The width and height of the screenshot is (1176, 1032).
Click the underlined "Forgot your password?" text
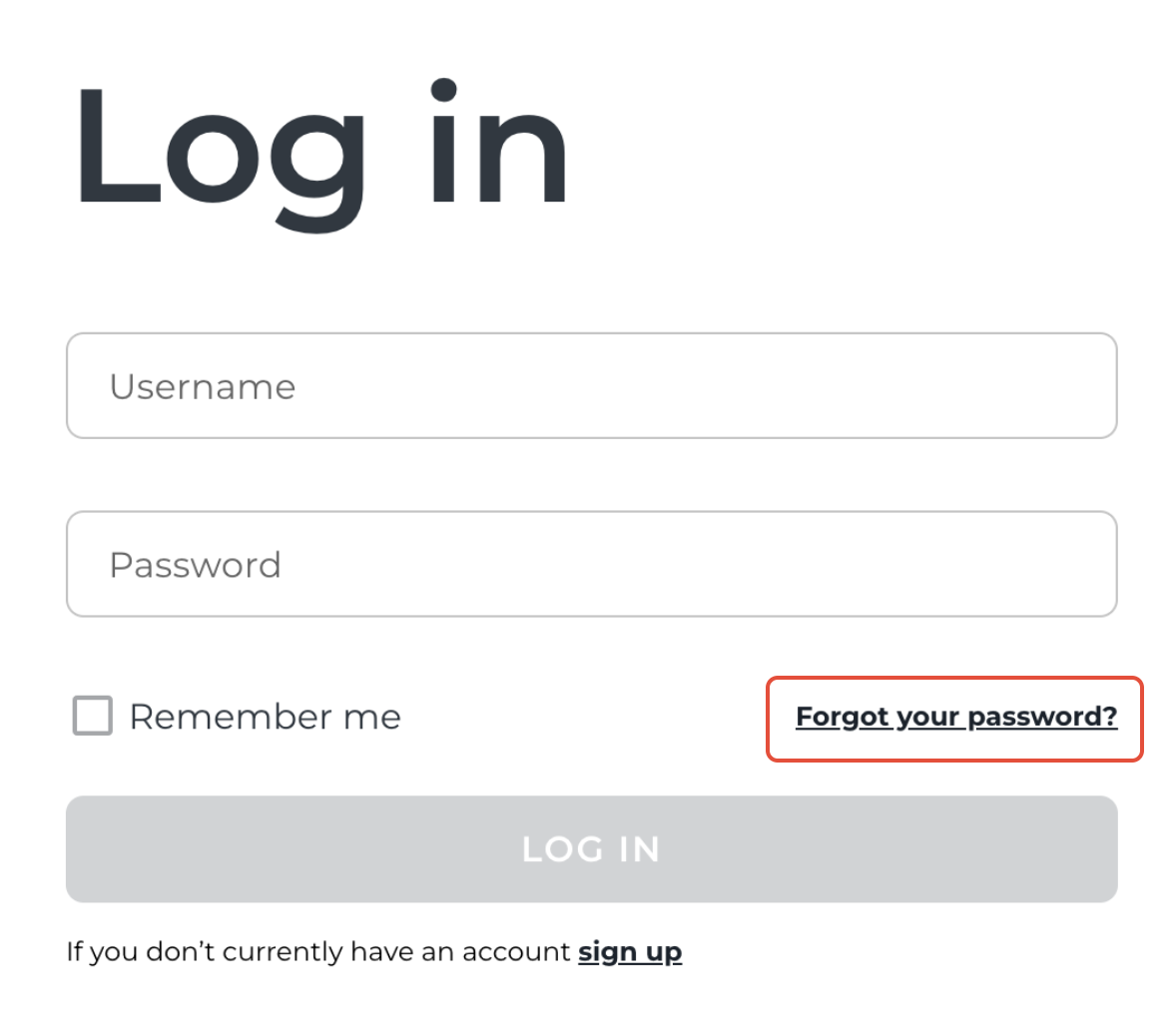click(955, 718)
